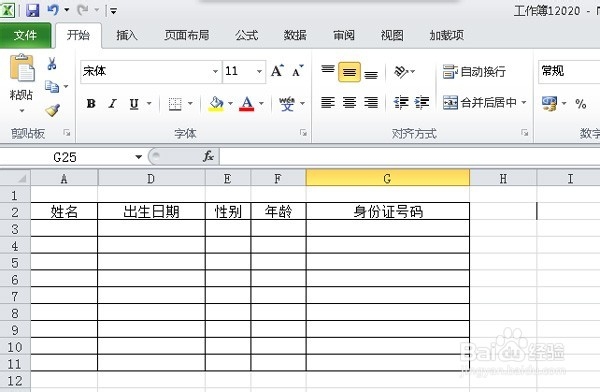600x392 pixels.
Task: Click the Save icon in quick access toolbar
Action: pos(33,10)
